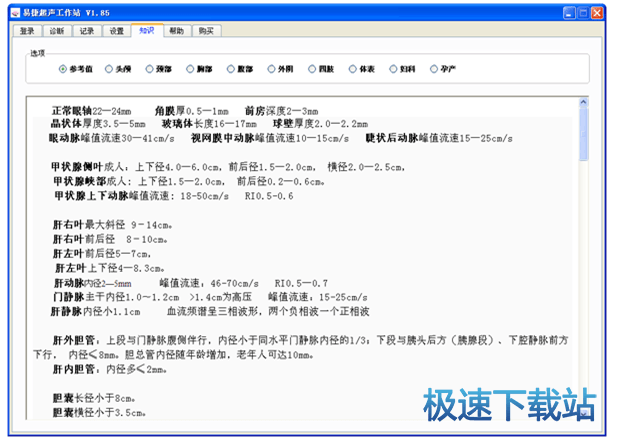This screenshot has width=617, height=442.
Task: Click the app icon in title bar
Action: [x=15, y=13]
